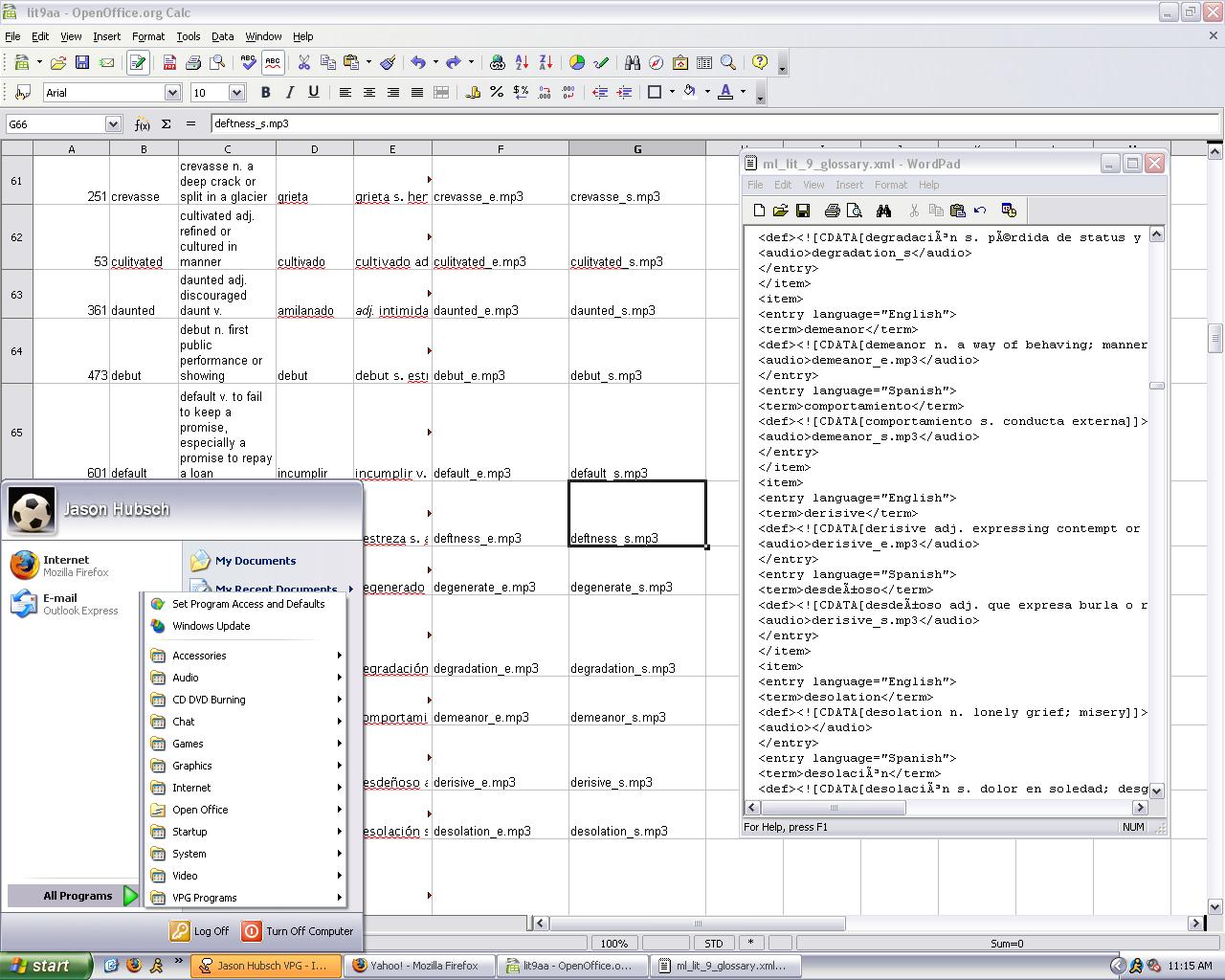Toggle AutoSpellcheck in Calc toolbar
Viewport: 1225px width, 980px height.
[273, 63]
